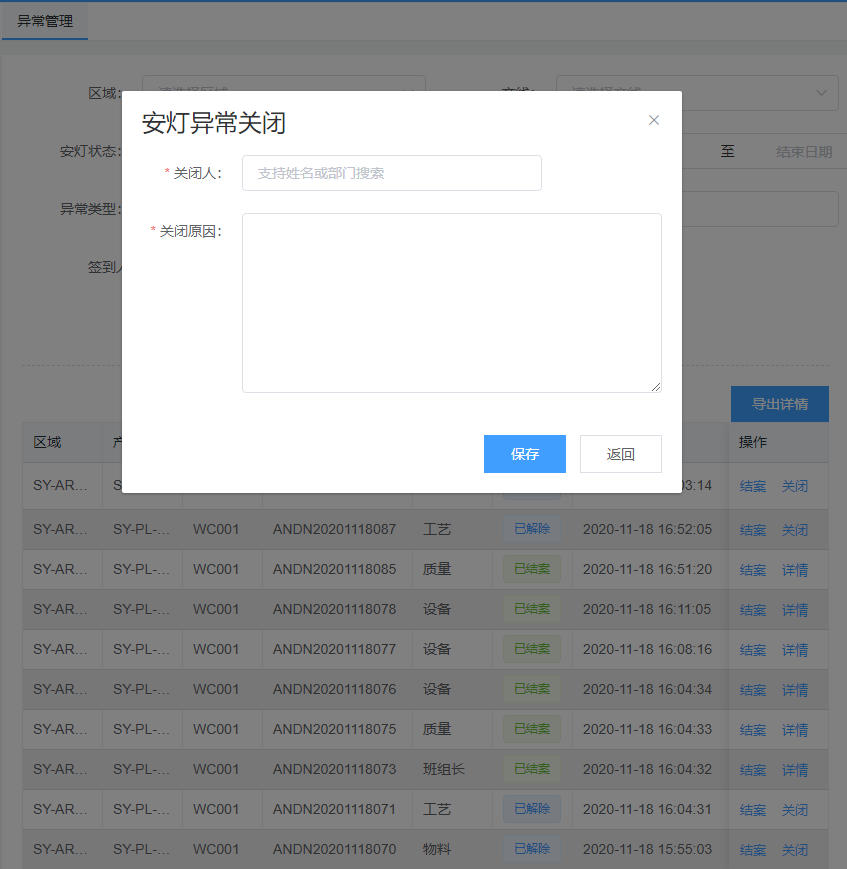
Task: Open 详情 link for ANDN20201118077 row
Action: (795, 650)
